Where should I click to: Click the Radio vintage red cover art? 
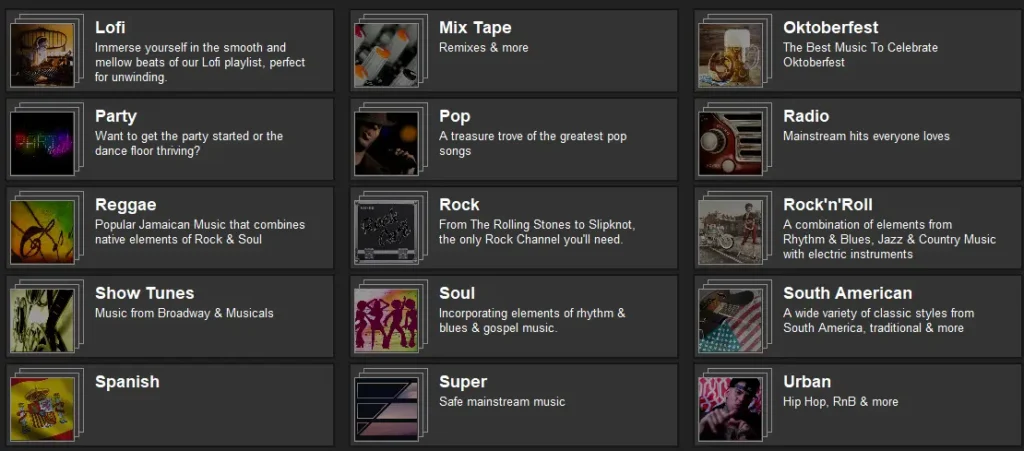pyautogui.click(x=730, y=143)
